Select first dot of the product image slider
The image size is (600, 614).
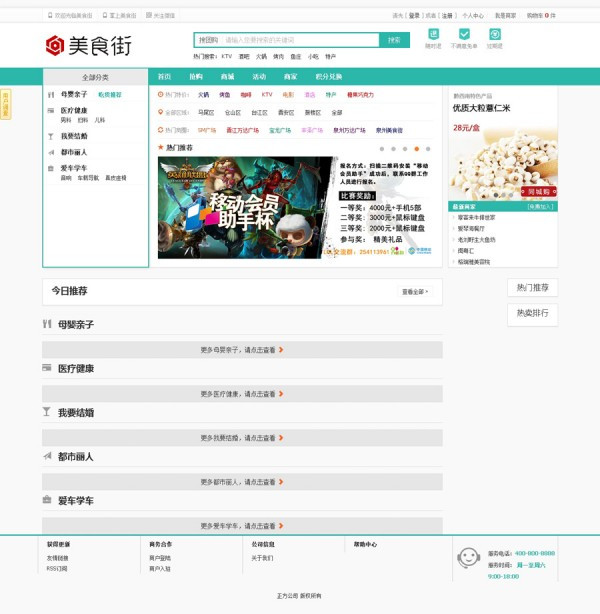point(496,195)
